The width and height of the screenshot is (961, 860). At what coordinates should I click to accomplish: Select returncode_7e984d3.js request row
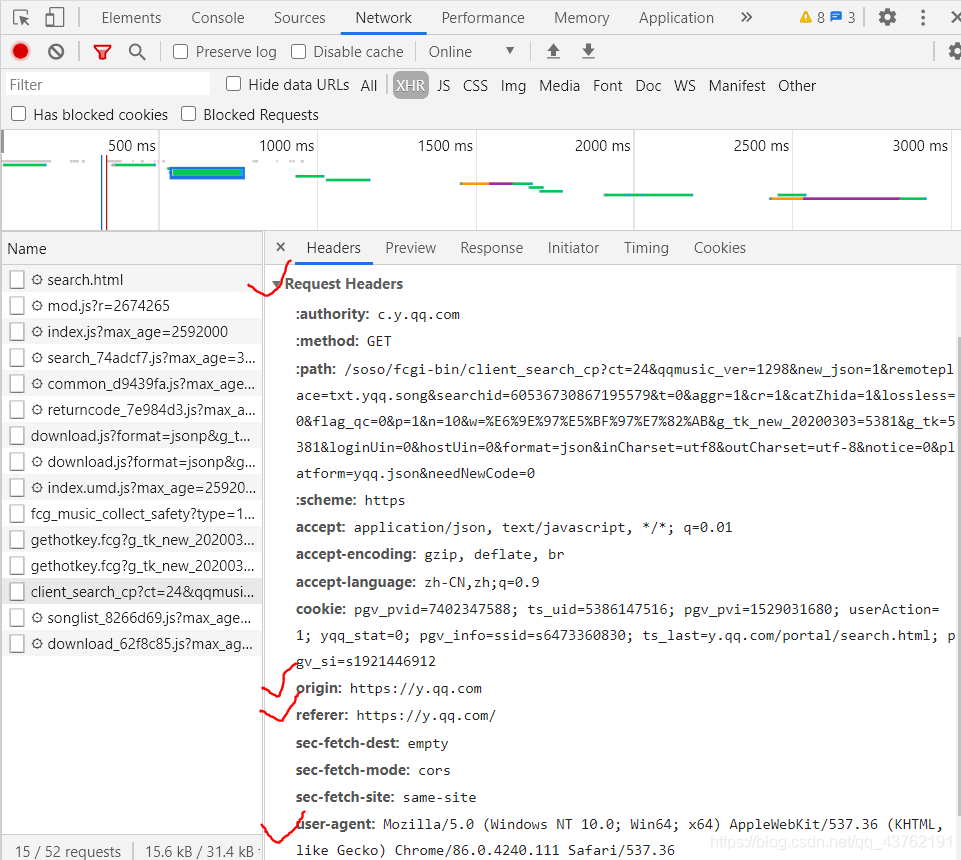tap(132, 409)
